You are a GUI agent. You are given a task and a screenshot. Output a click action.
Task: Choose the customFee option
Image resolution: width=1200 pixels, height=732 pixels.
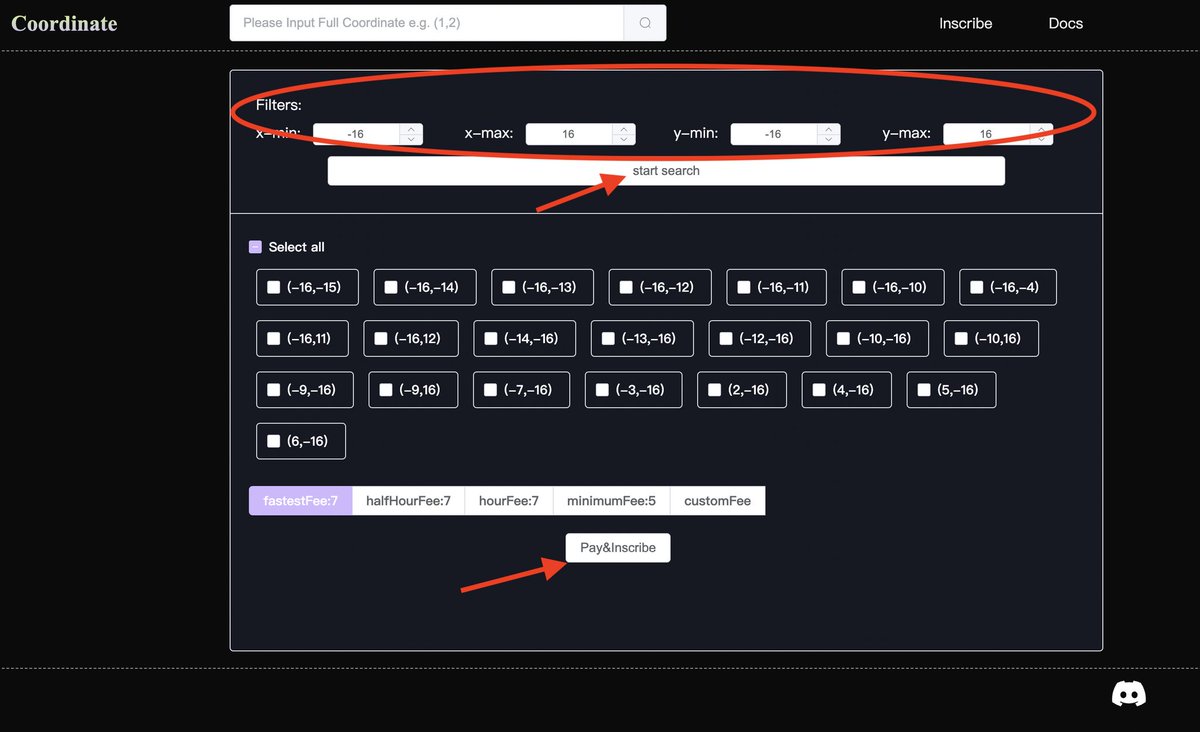click(x=718, y=501)
